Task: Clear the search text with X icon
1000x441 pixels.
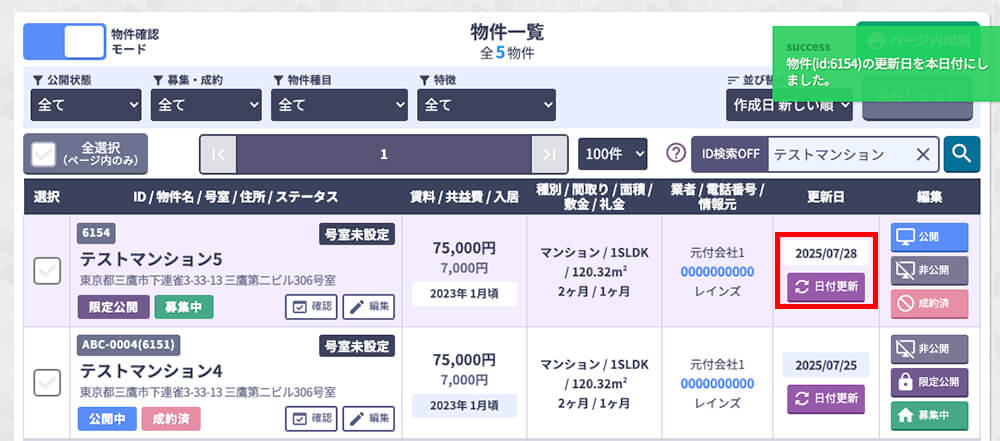Action: tap(923, 154)
